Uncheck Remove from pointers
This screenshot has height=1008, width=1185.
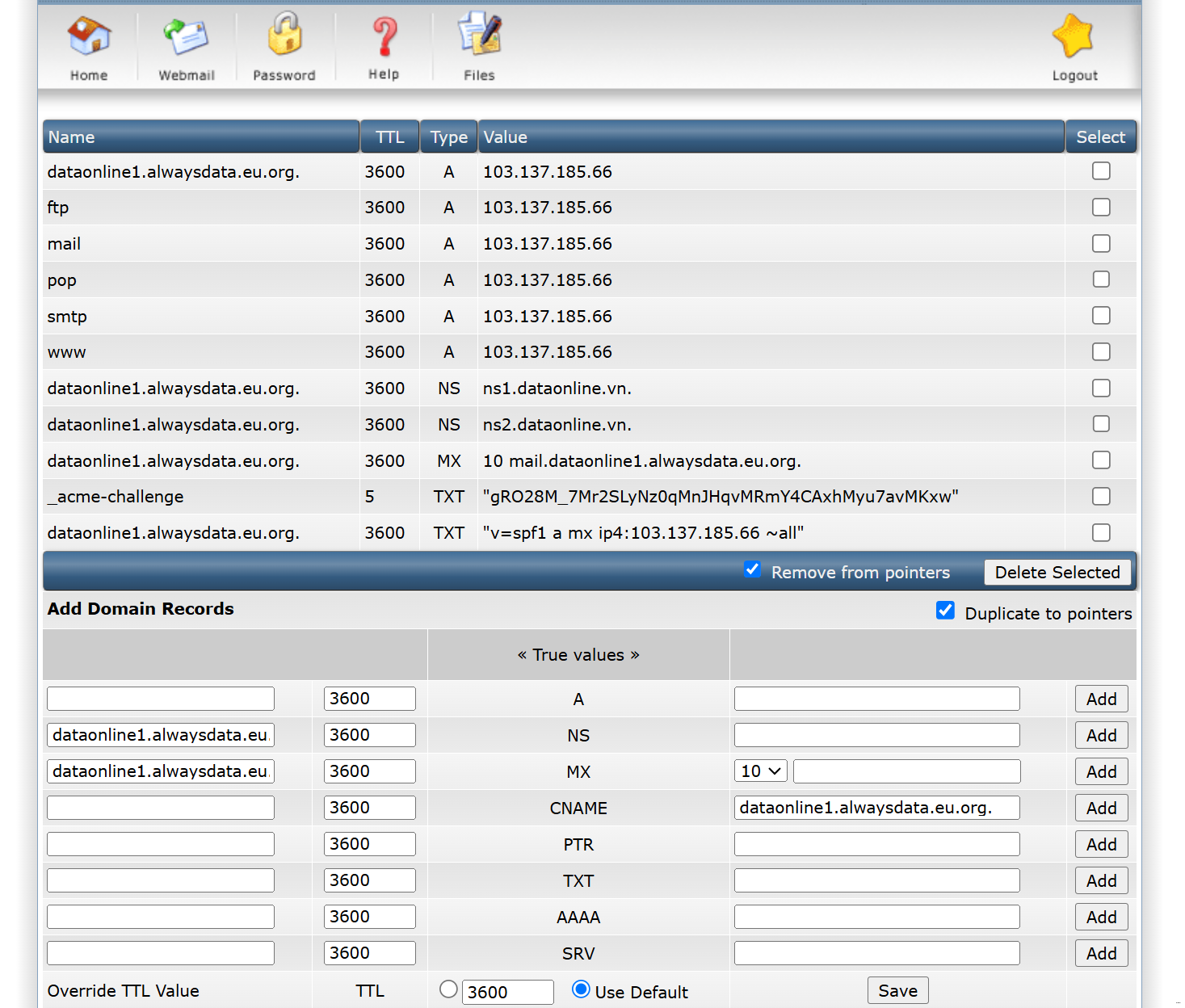coord(752,569)
